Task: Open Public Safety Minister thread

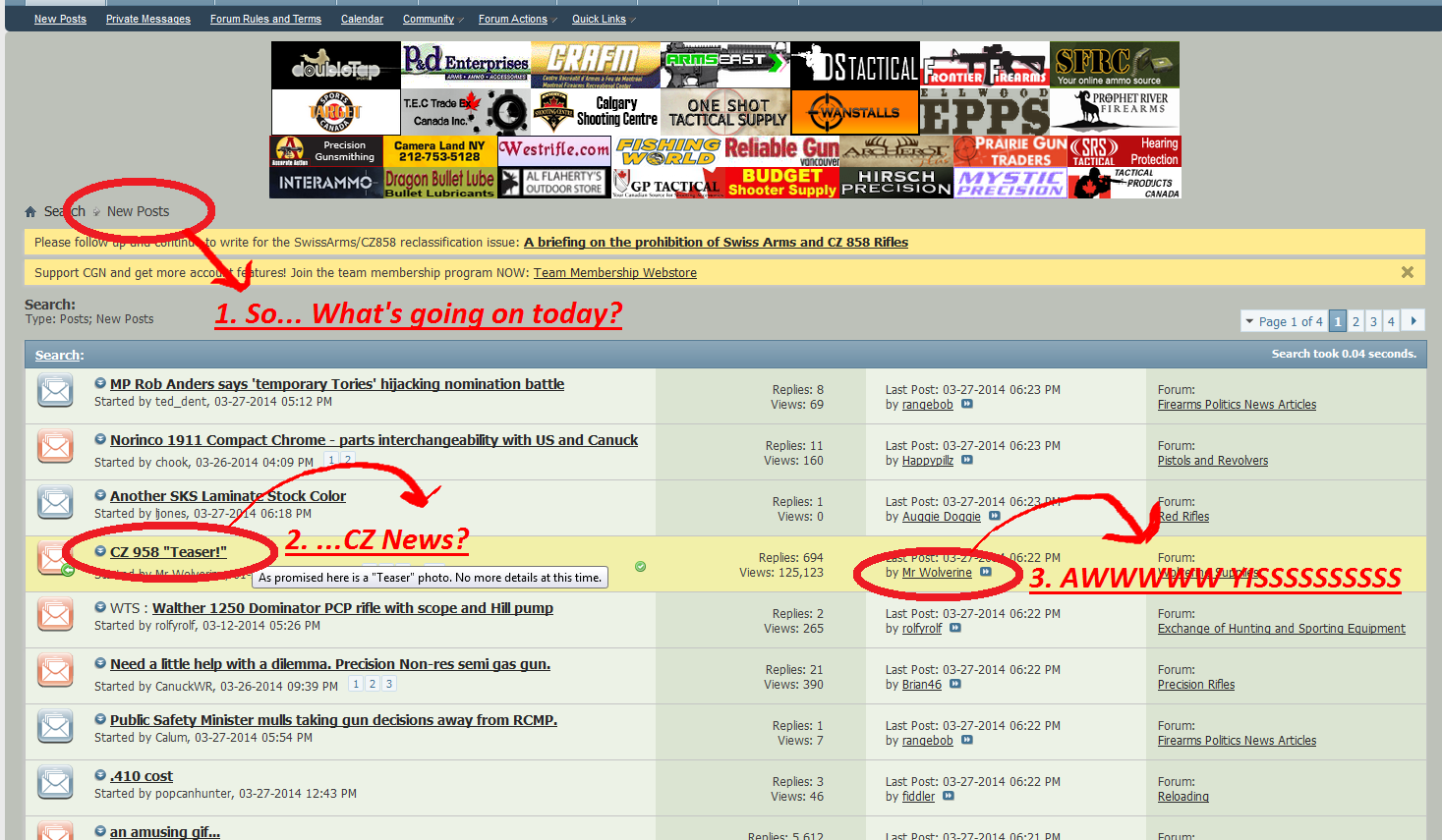Action: [x=333, y=720]
